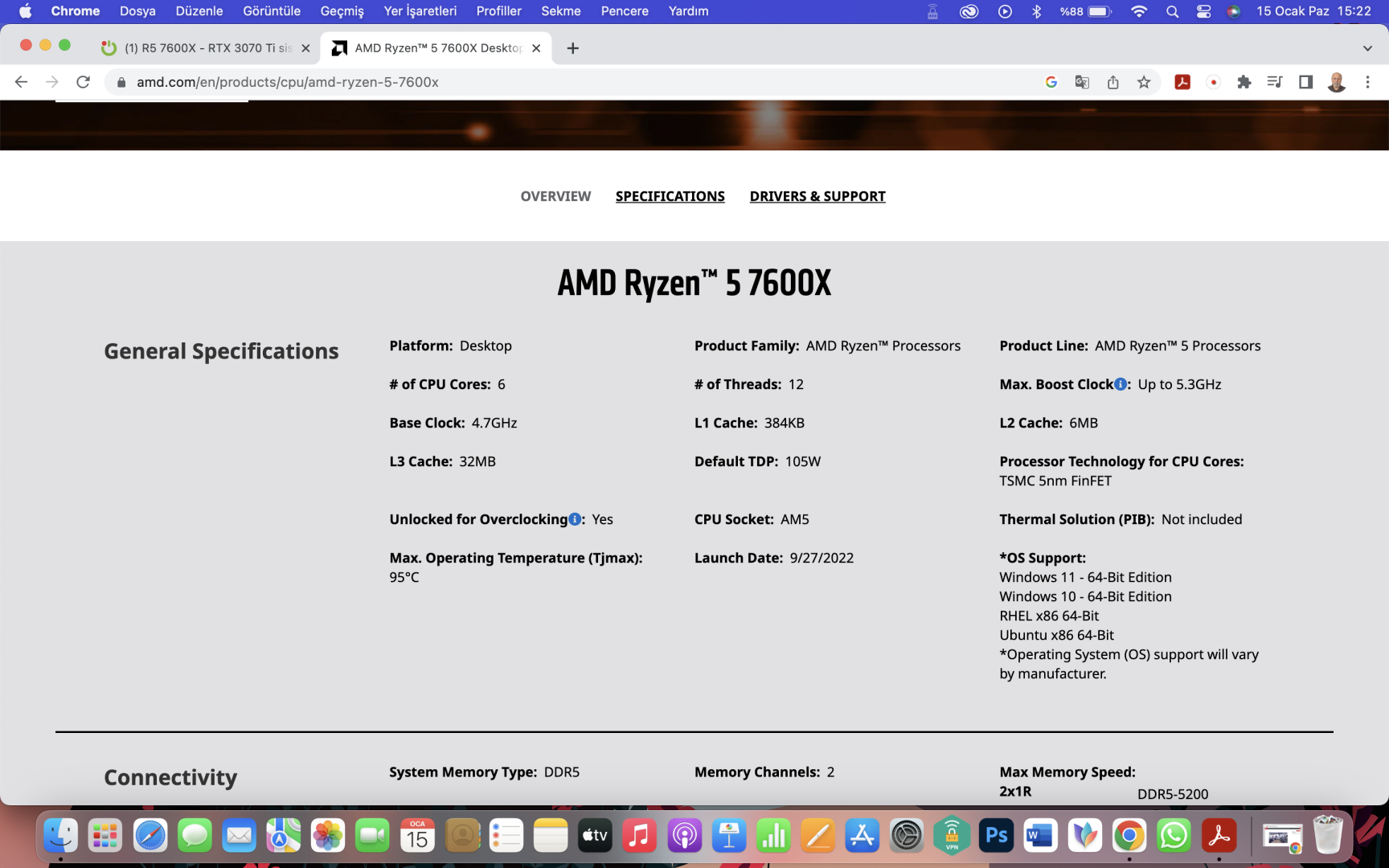Click the red dot recorder extension
Image resolution: width=1389 pixels, height=868 pixels.
coord(1214,82)
